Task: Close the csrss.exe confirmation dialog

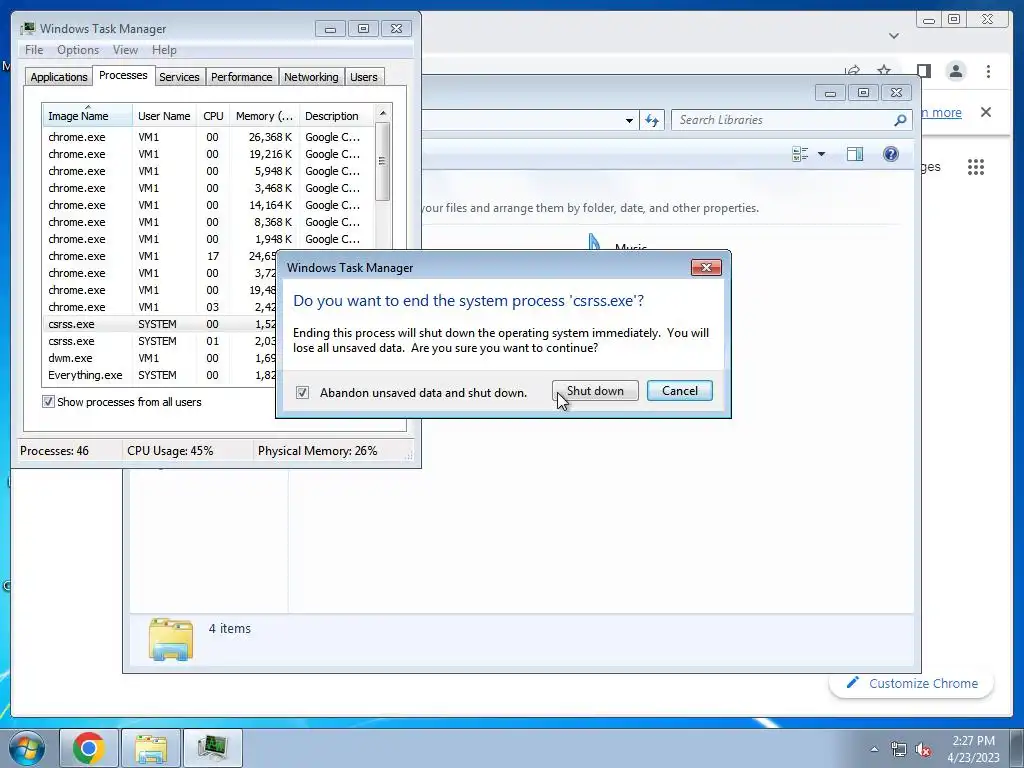Action: pos(706,268)
